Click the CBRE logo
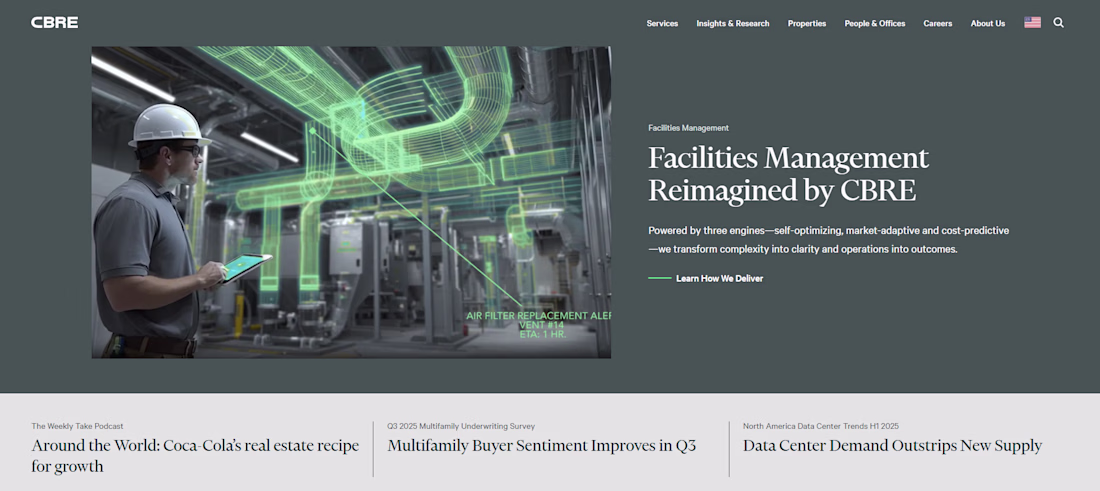 (55, 22)
